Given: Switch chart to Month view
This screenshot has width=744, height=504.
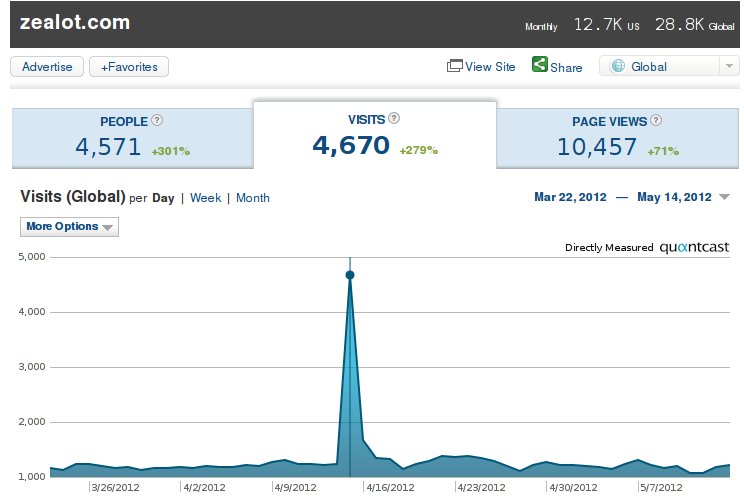Looking at the screenshot, I should pyautogui.click(x=252, y=197).
